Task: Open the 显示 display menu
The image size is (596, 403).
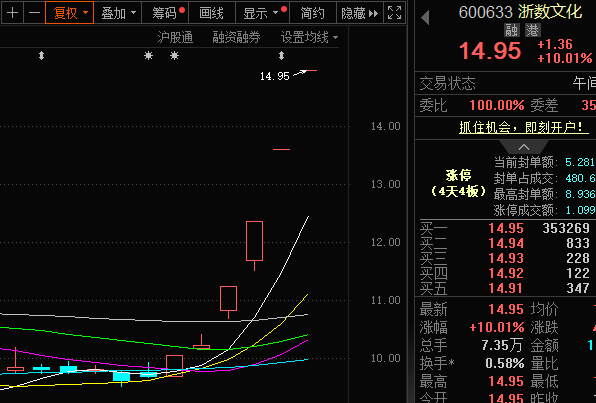Action: pyautogui.click(x=262, y=13)
